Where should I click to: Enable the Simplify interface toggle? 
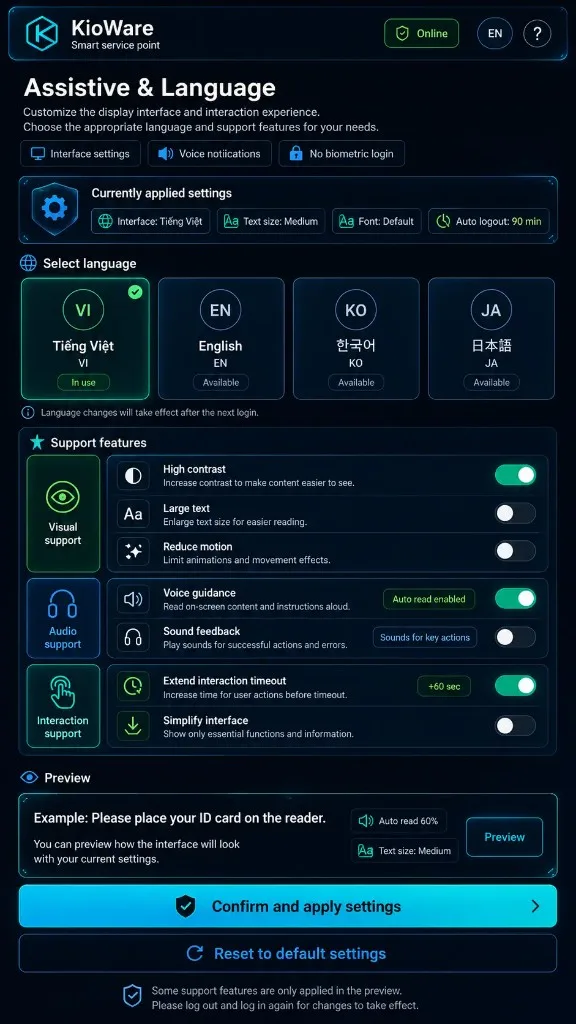pyautogui.click(x=515, y=725)
